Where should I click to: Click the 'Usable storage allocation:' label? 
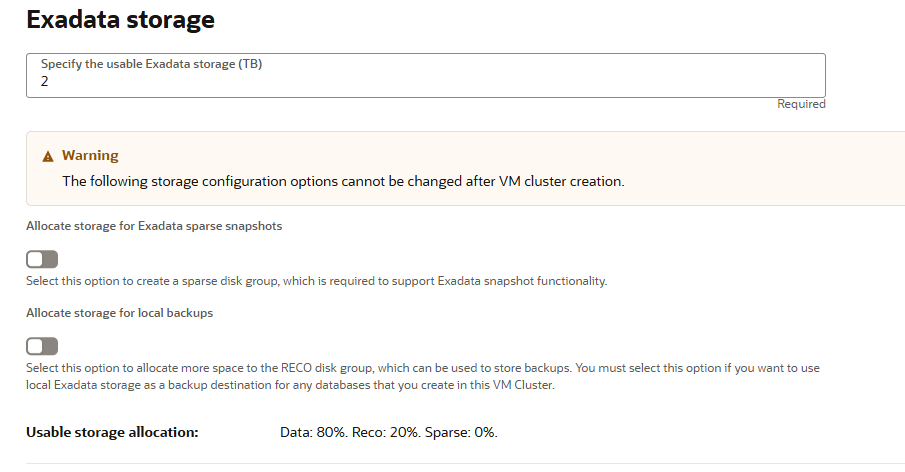(x=113, y=433)
